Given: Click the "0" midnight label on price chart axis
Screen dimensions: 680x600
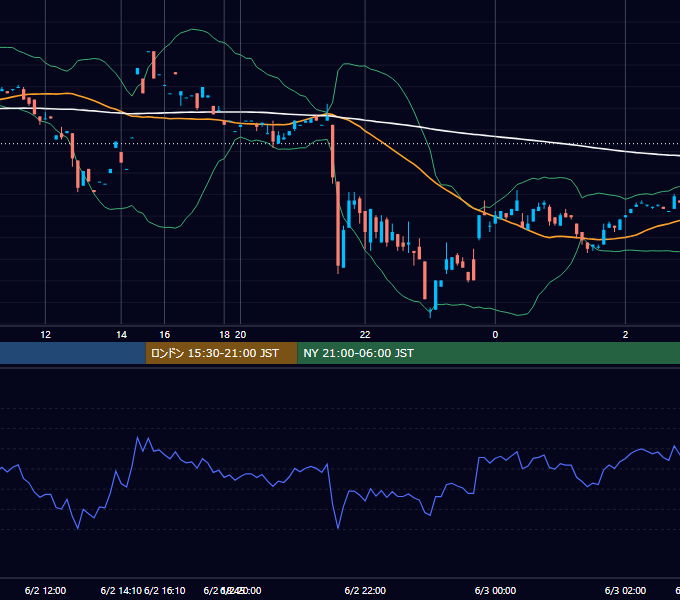Looking at the screenshot, I should pyautogui.click(x=495, y=335).
